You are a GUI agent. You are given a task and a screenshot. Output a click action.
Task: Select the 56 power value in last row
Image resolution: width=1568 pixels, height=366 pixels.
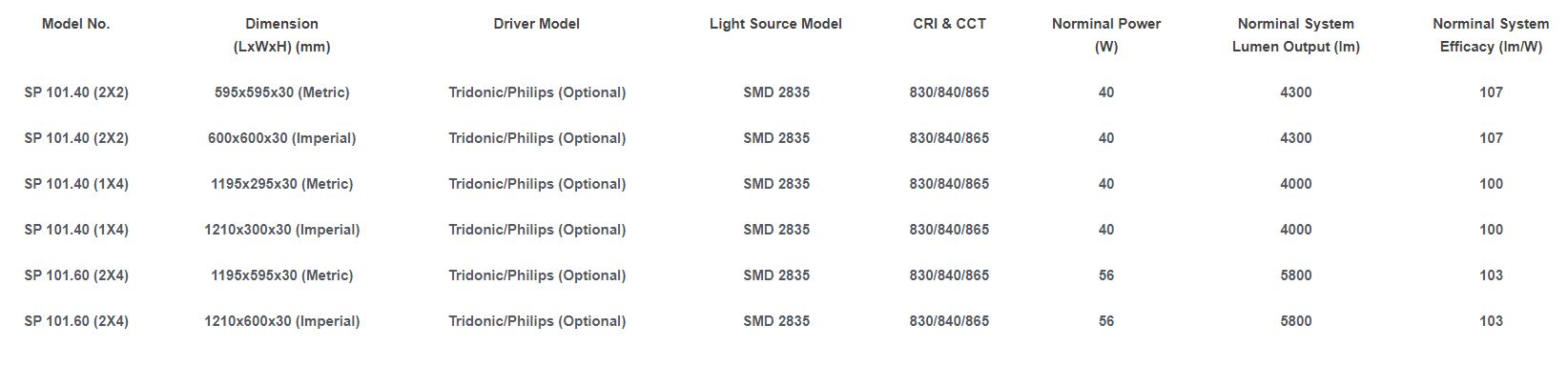1106,321
